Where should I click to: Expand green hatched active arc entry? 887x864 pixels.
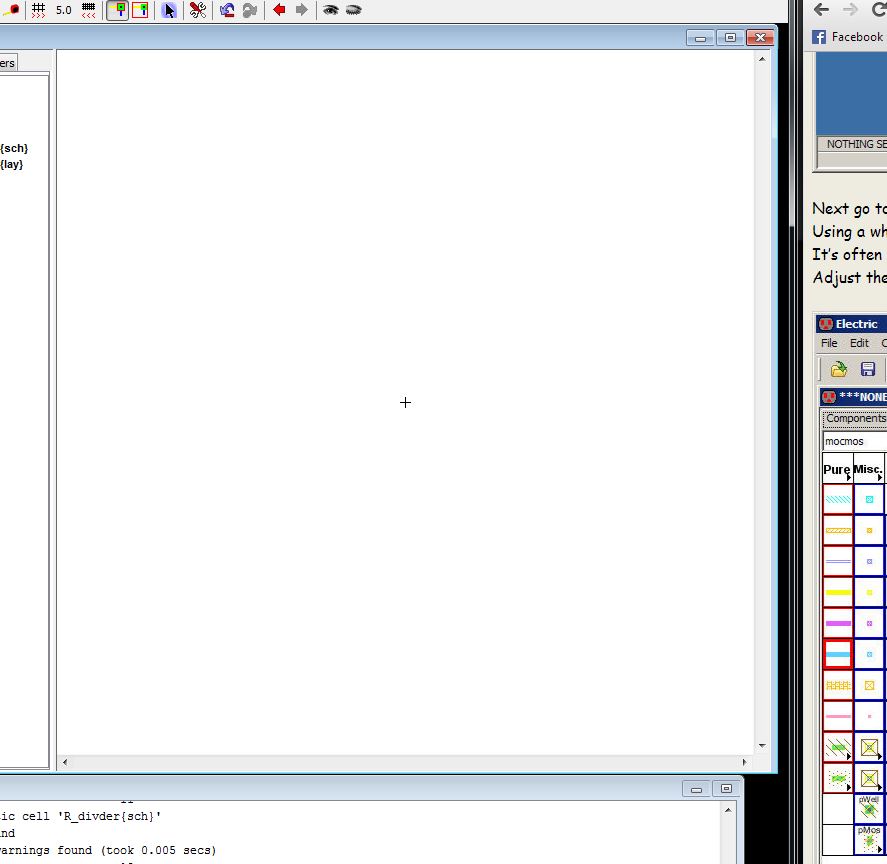[838, 747]
